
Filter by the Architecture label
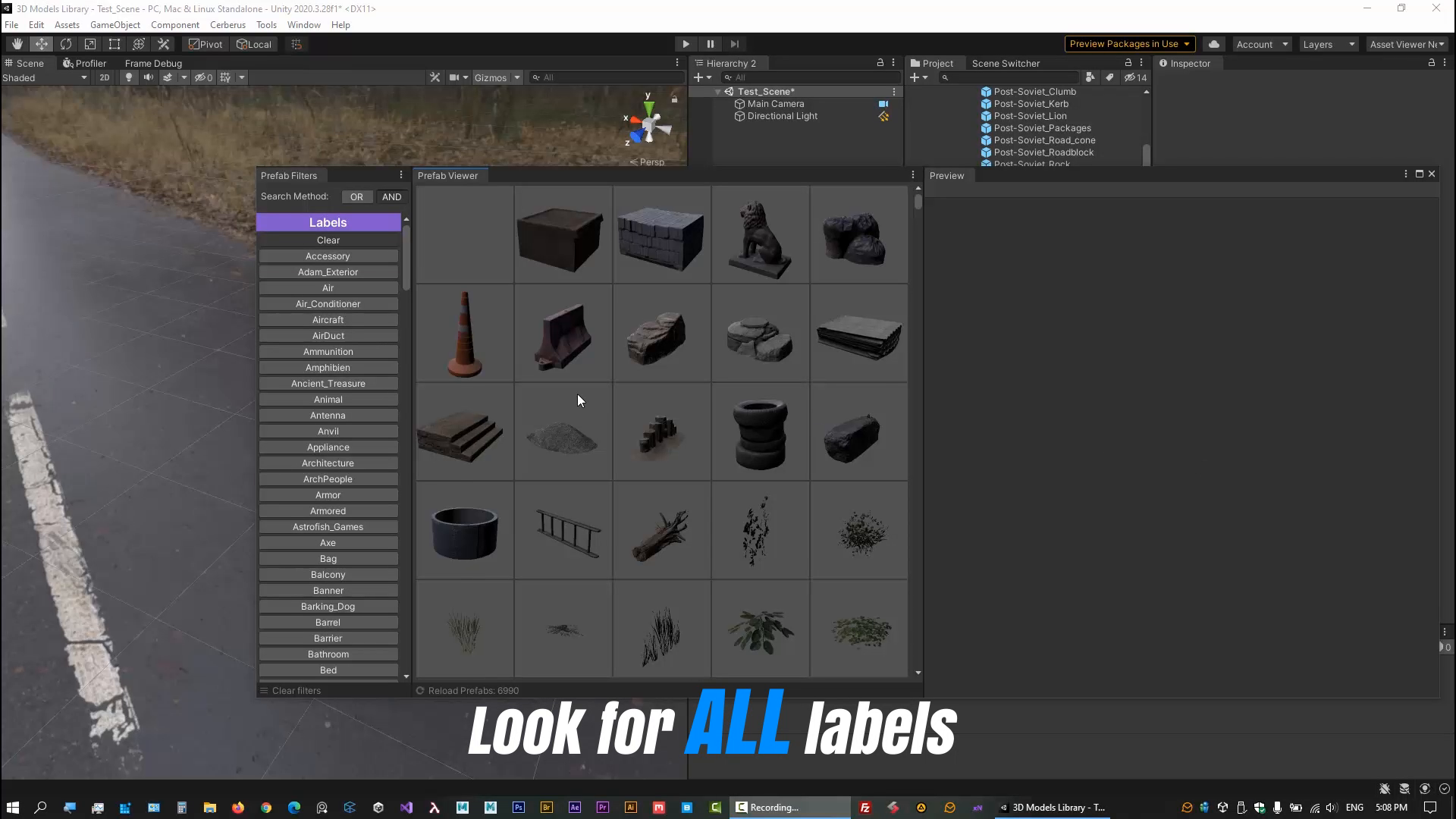click(x=328, y=463)
